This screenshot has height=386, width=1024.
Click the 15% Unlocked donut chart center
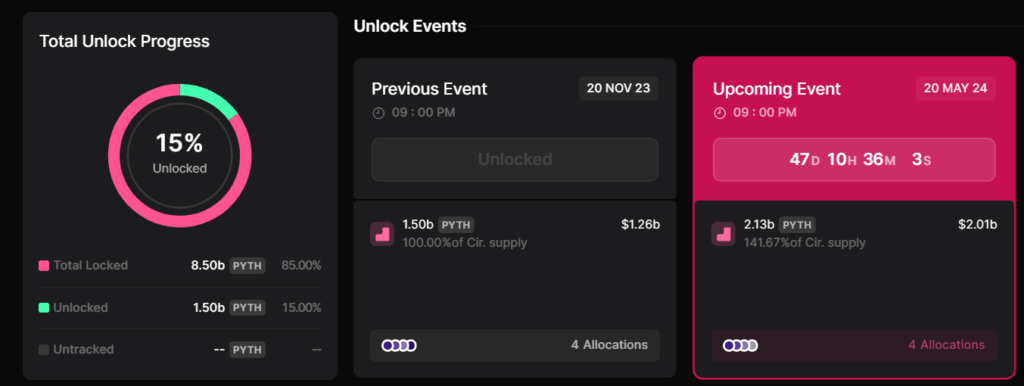(x=180, y=155)
